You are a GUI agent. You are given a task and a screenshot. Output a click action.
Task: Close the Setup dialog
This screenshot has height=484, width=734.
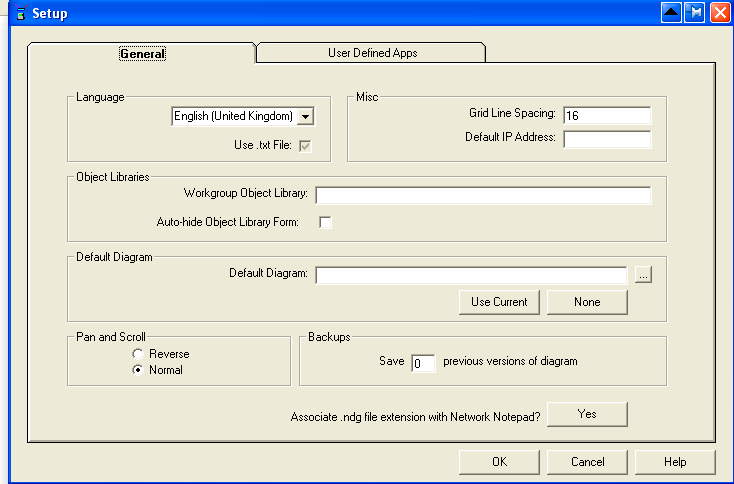720,12
